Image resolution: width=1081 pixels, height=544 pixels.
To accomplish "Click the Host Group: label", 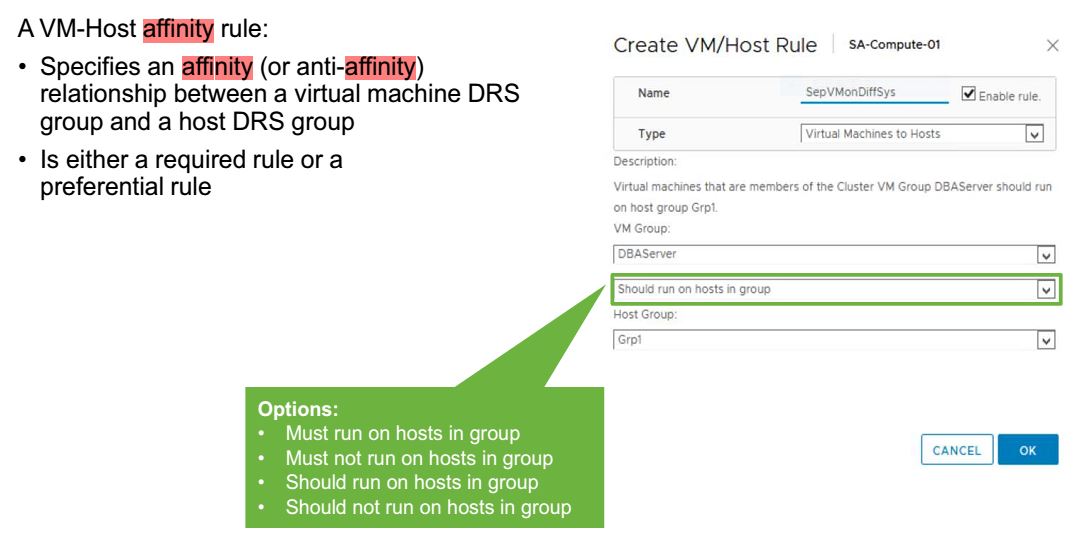I will click(645, 314).
